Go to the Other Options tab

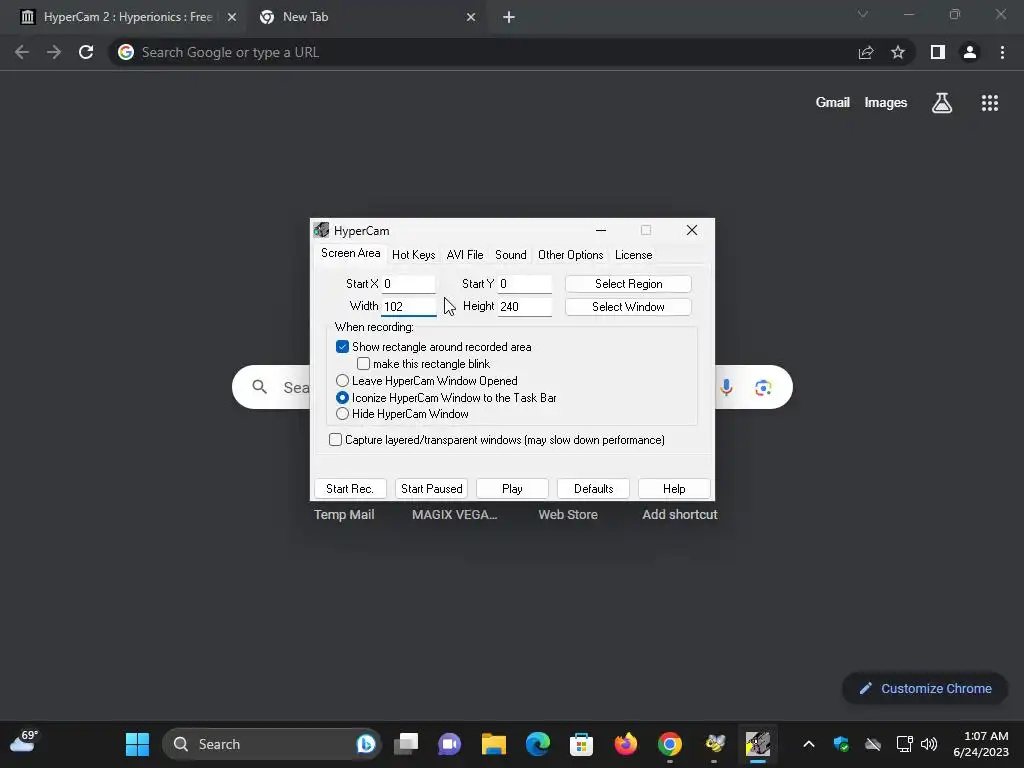(571, 255)
